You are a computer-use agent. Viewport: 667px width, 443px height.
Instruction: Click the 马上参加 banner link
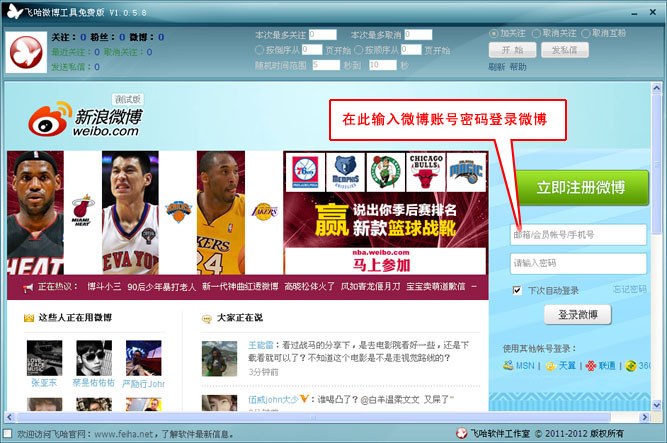tap(381, 265)
